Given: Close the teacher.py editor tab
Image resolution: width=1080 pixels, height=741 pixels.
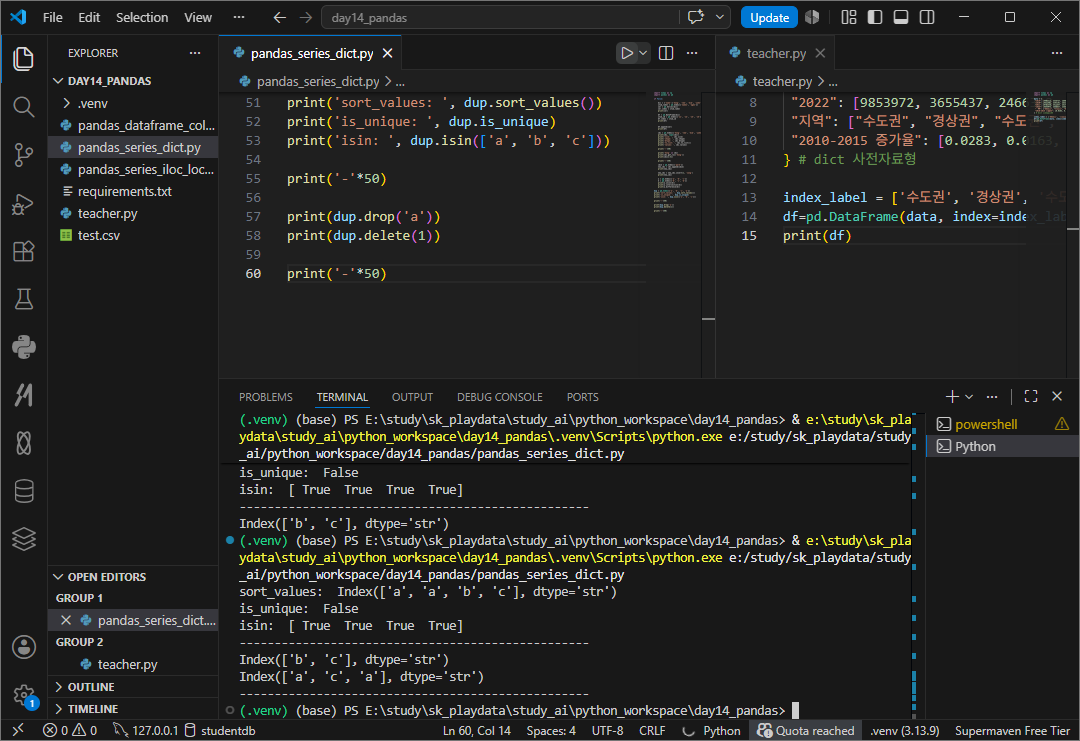Looking at the screenshot, I should (x=820, y=53).
